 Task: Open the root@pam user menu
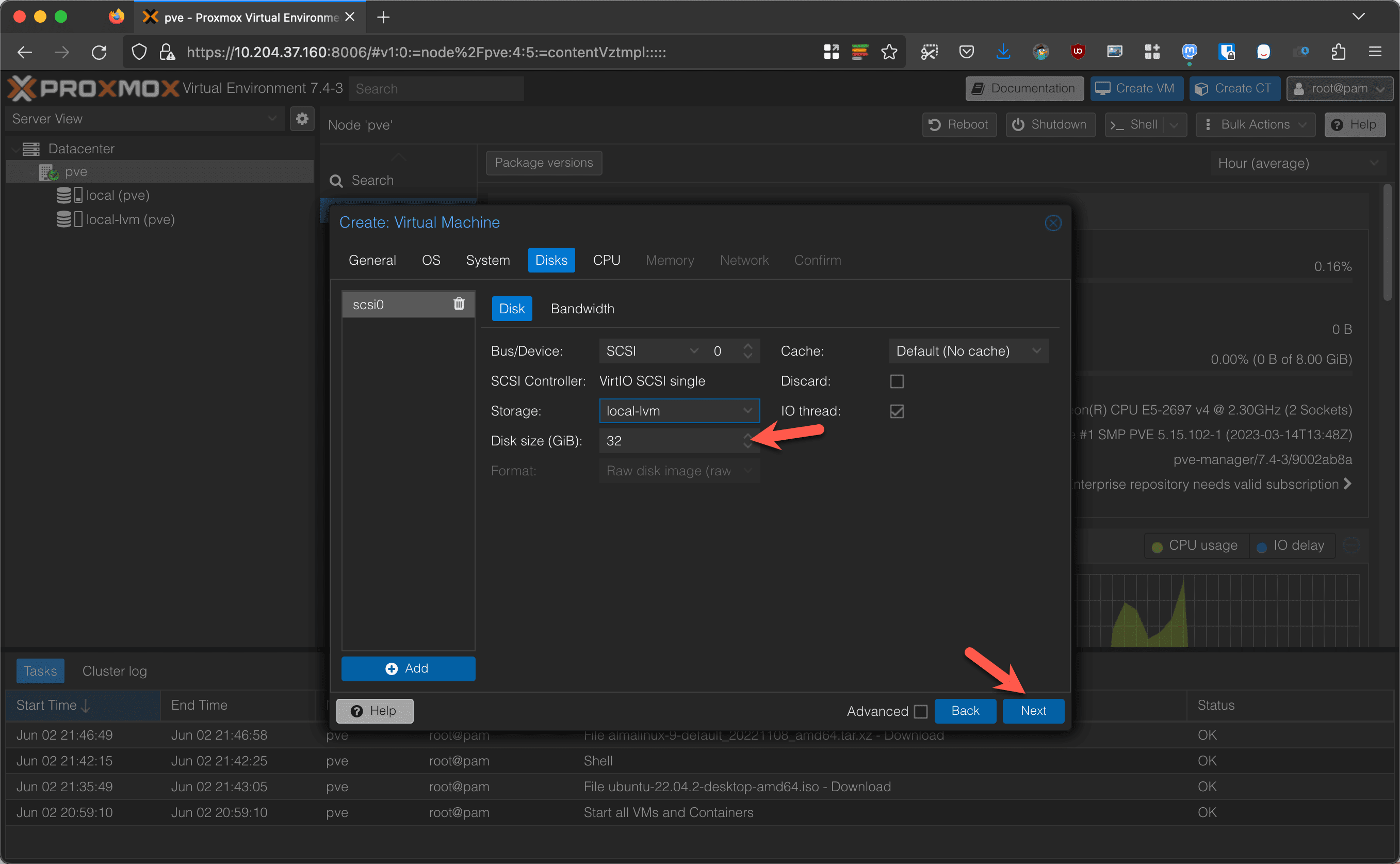coord(1340,89)
